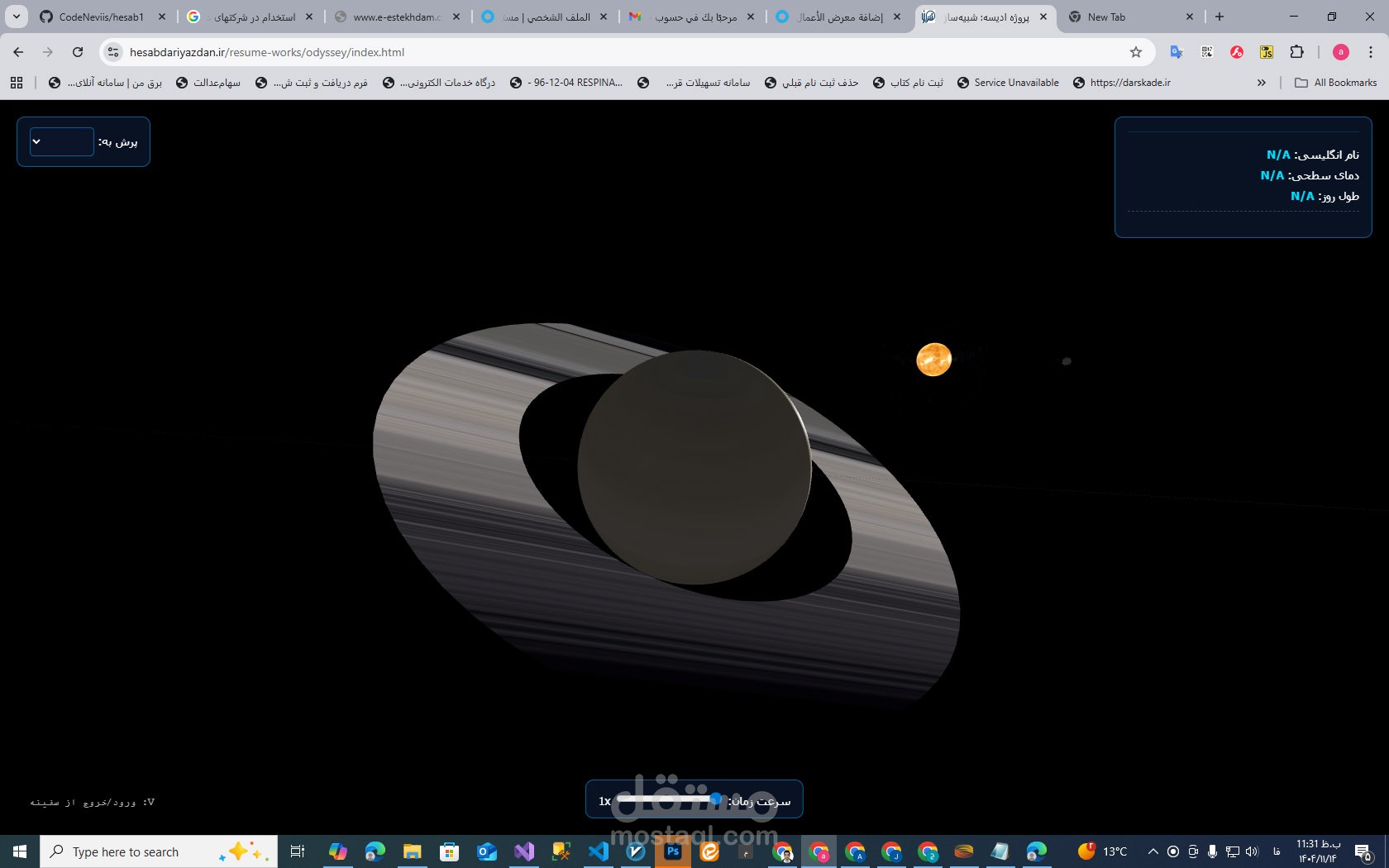The width and height of the screenshot is (1389, 868).
Task: Open the clock and calendar showing 11:31
Action: 1318,851
